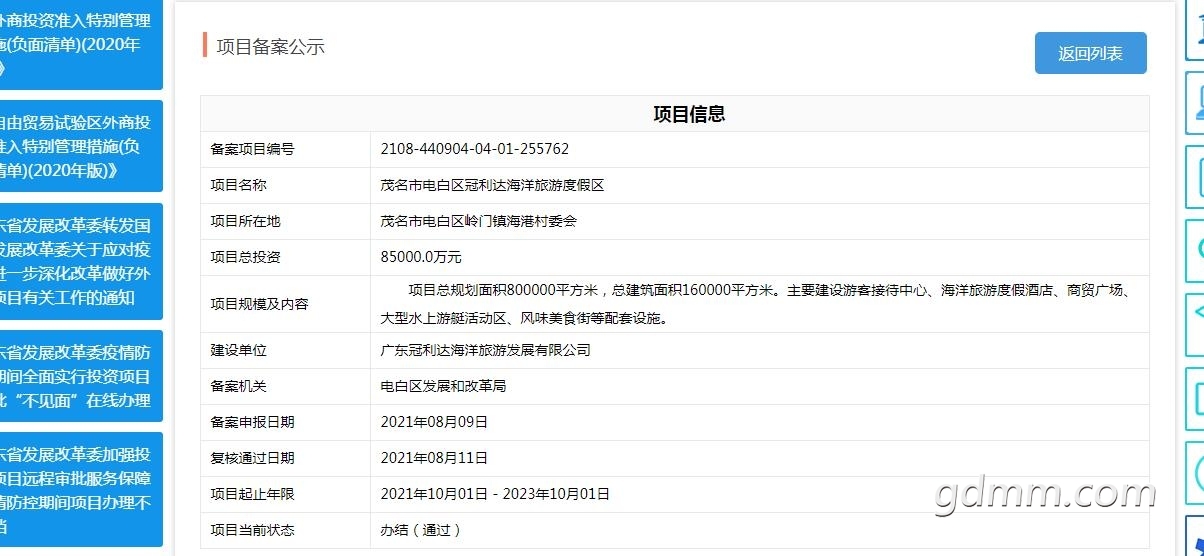
Task: Click the project name 茂名市电白区冠利达海洋旅游度假区
Action: point(492,185)
